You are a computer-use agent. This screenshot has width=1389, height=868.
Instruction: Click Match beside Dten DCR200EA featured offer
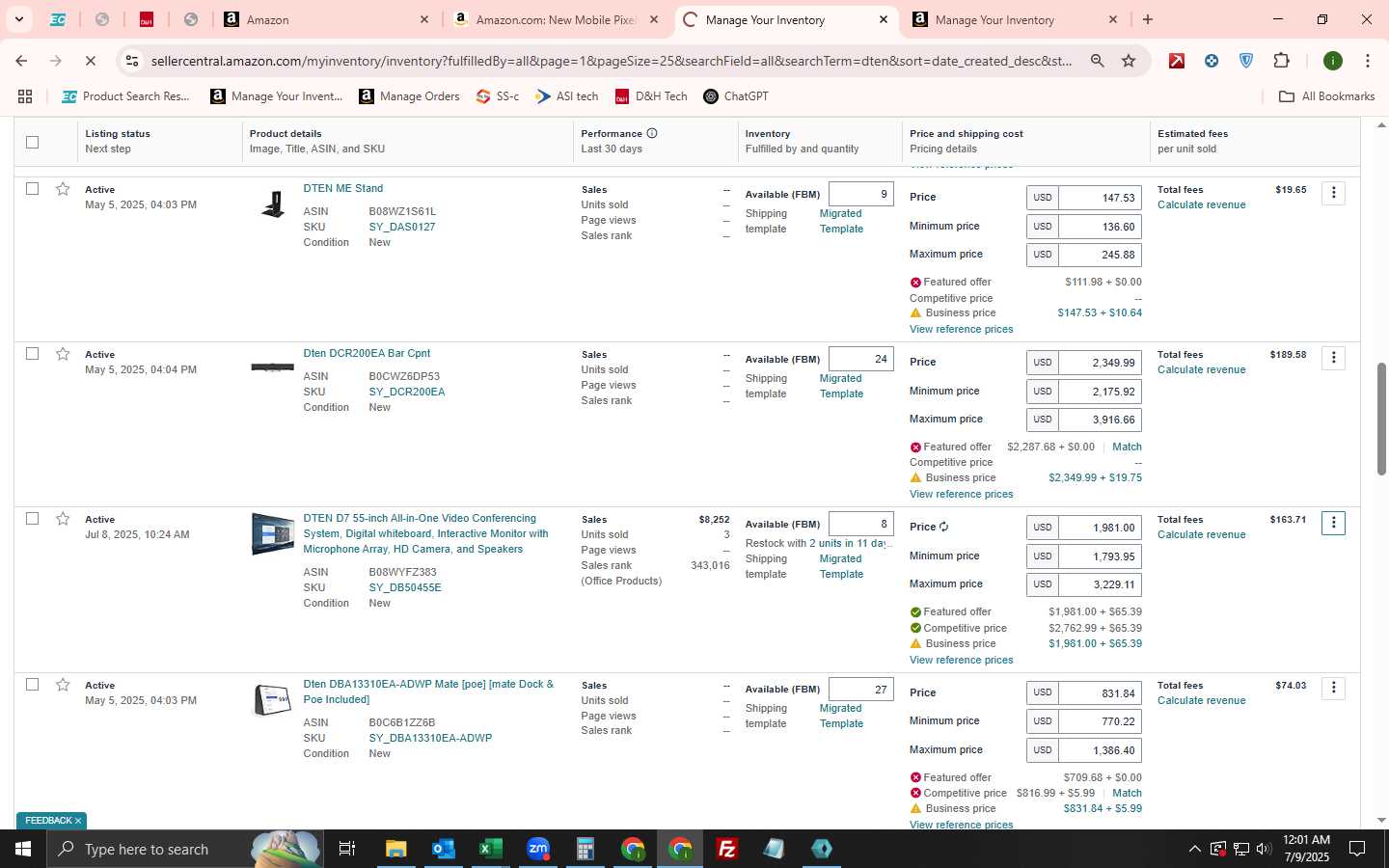point(1127,447)
